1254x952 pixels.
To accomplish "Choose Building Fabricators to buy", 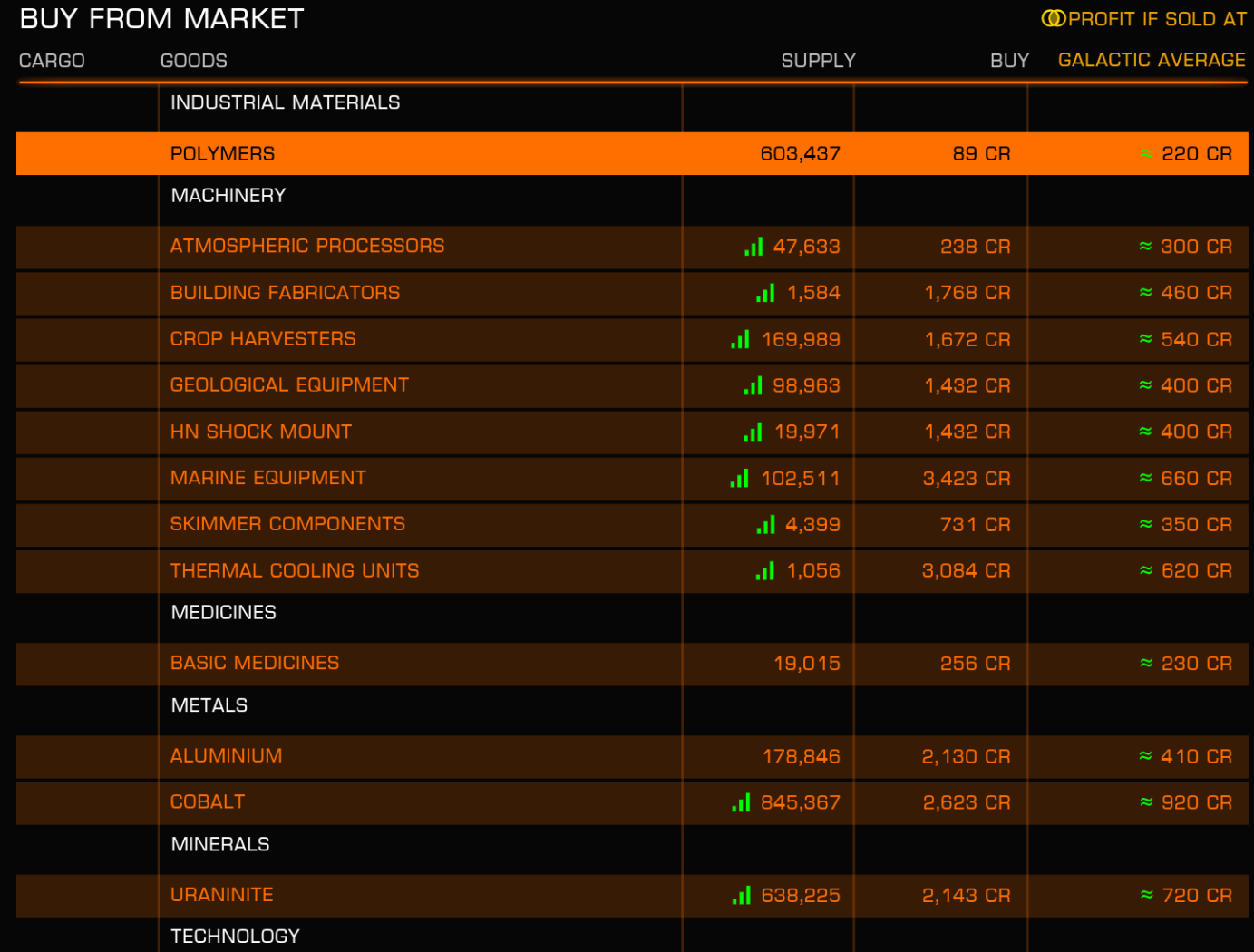I will pos(632,293).
